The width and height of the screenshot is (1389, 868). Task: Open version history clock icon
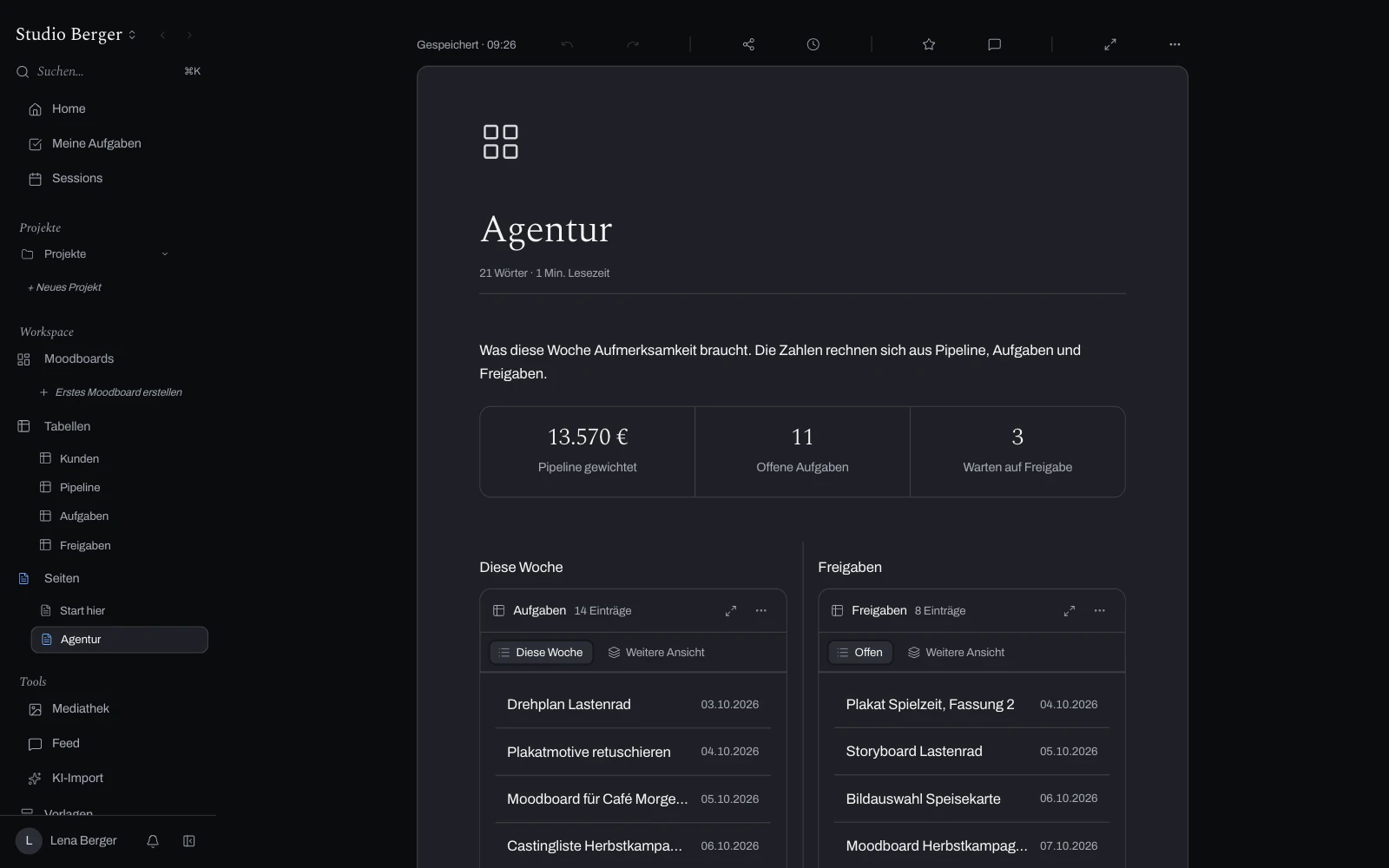813,44
